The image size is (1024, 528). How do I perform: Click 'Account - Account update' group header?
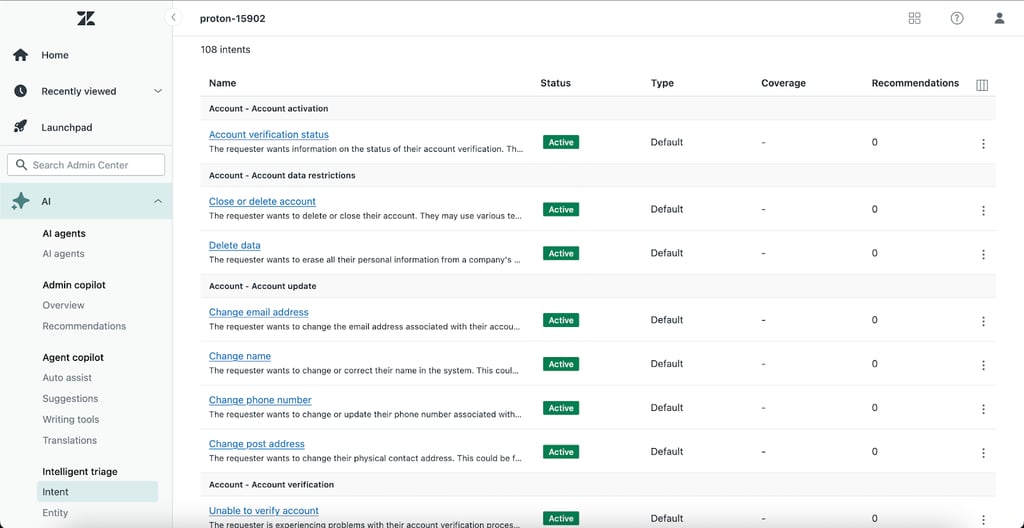pos(261,286)
